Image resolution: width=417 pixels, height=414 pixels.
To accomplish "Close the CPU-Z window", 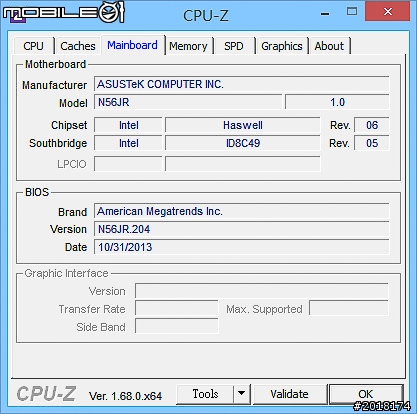I will point(388,12).
